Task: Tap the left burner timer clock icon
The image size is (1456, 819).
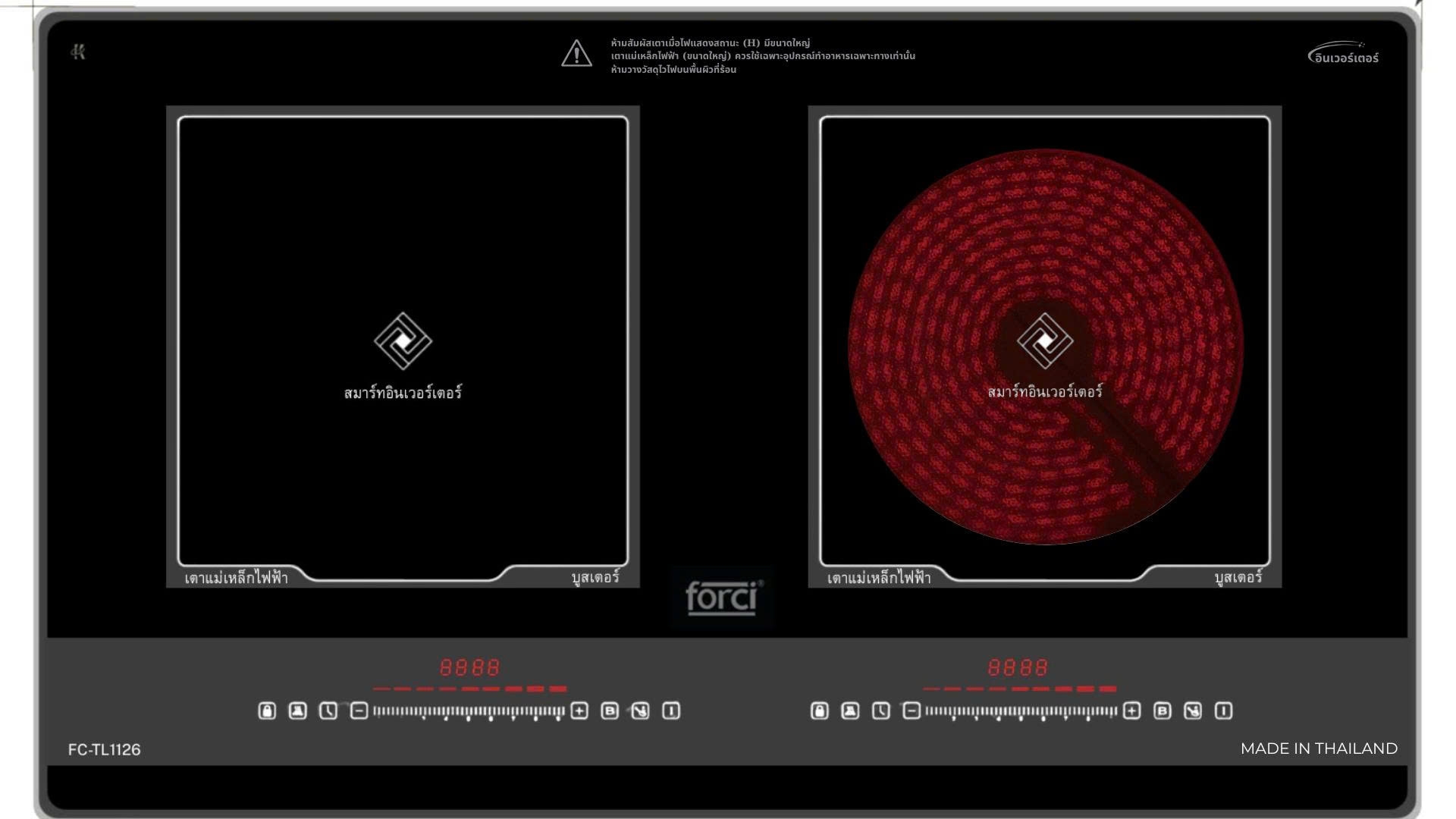Action: (x=328, y=711)
